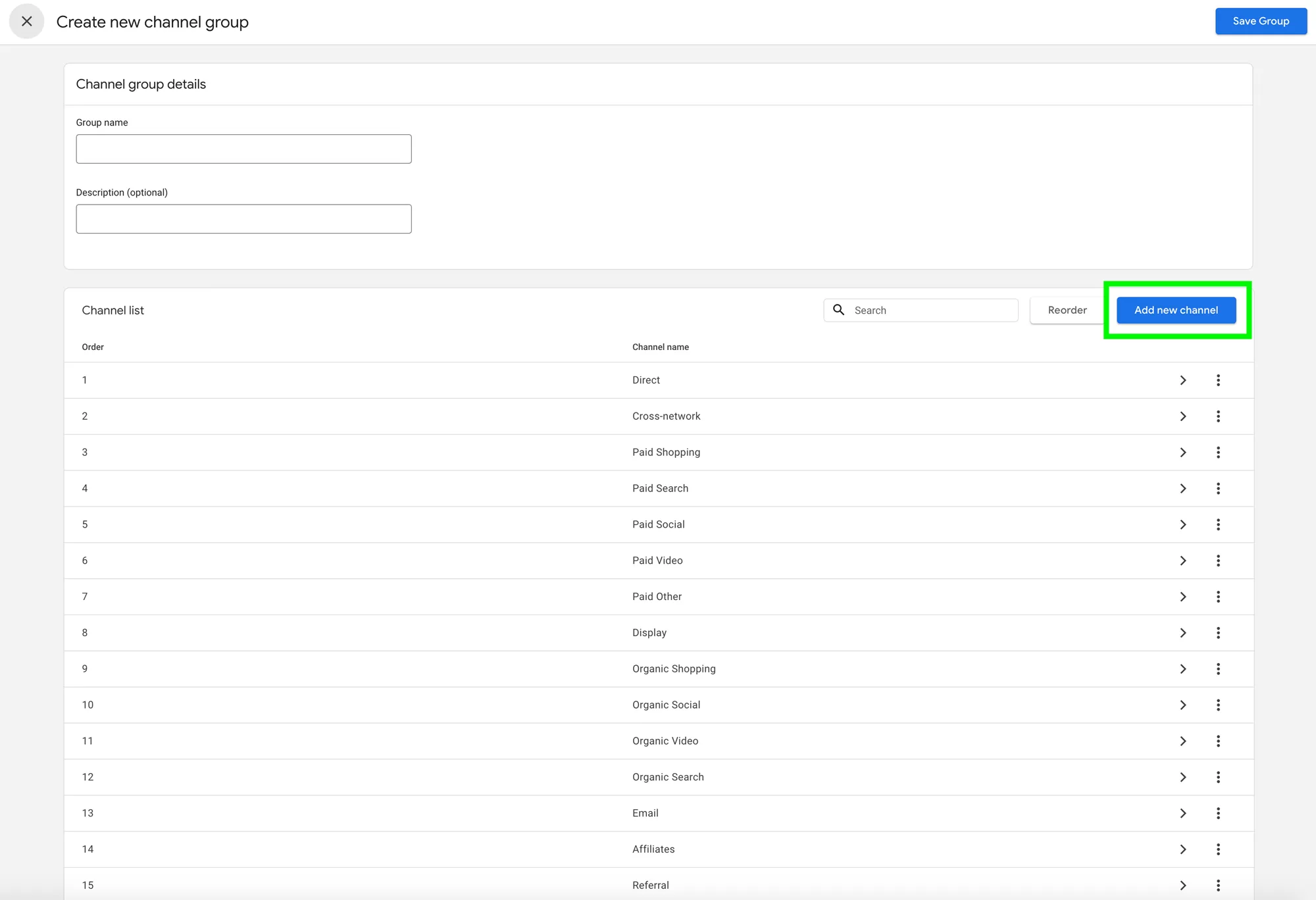Expand the Paid Shopping channel chevron

[1182, 453]
